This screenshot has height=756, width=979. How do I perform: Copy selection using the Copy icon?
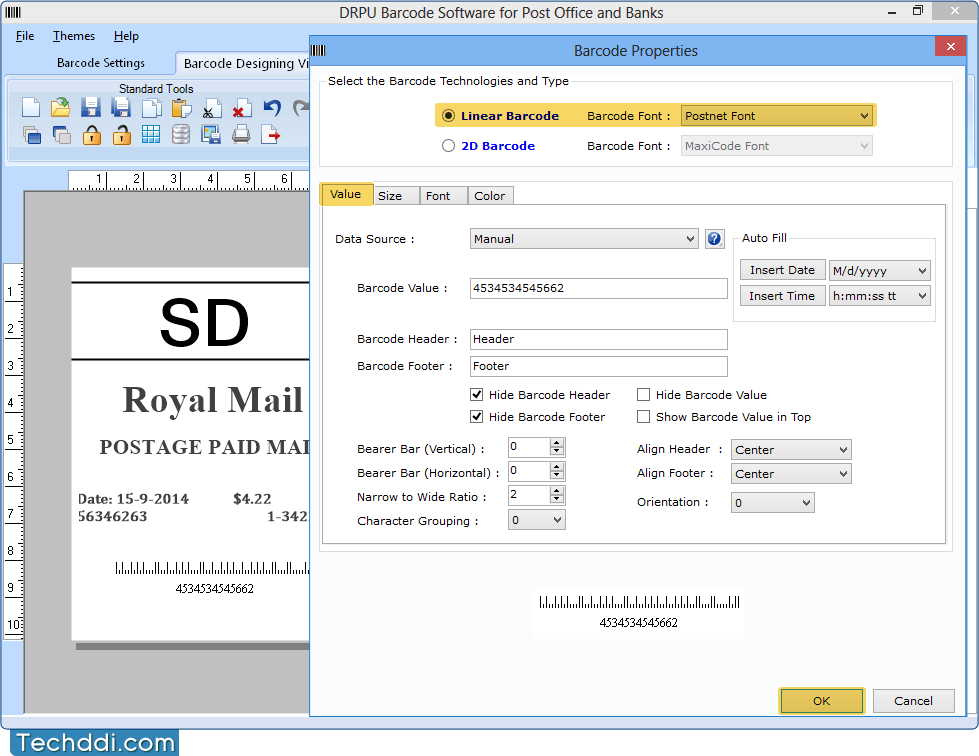[151, 107]
